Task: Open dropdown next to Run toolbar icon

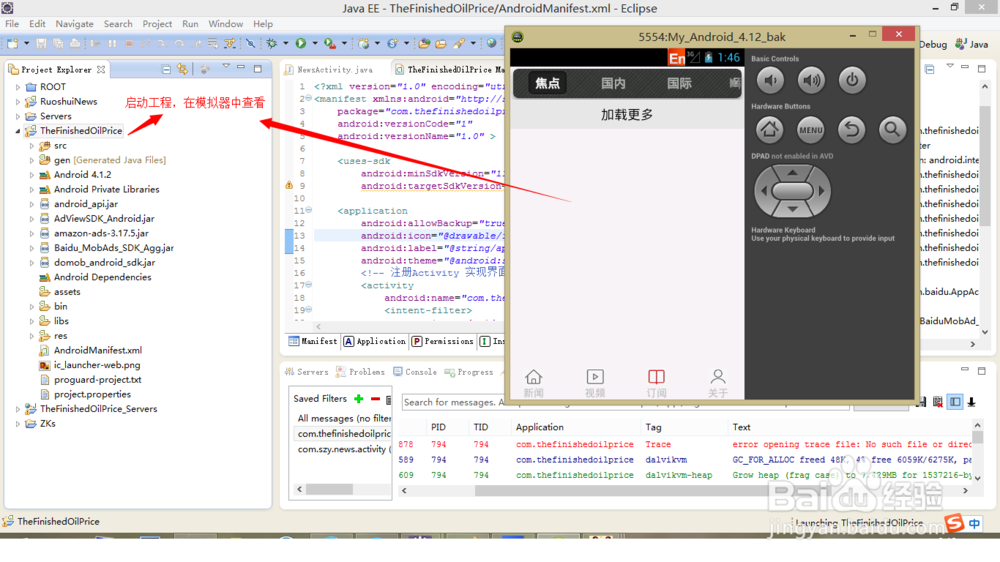Action: (x=314, y=43)
